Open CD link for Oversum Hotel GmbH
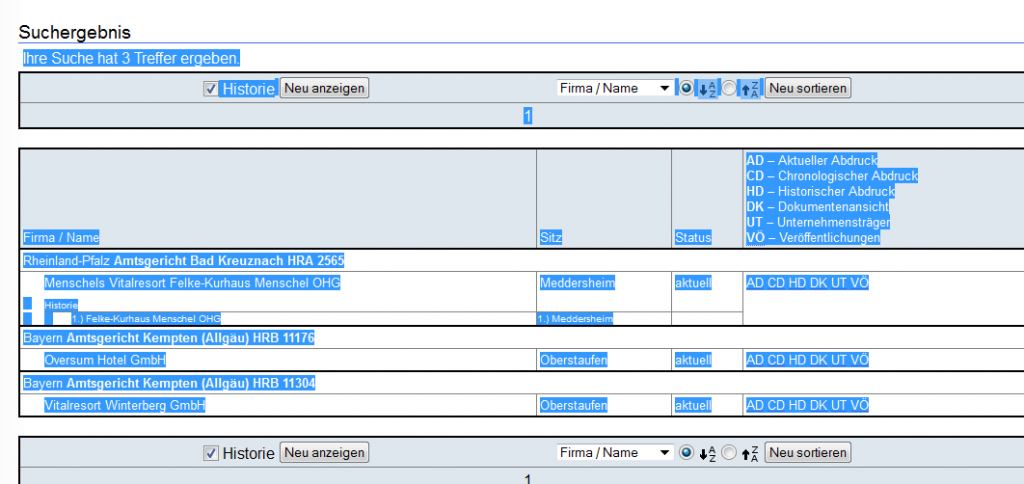 tap(776, 360)
